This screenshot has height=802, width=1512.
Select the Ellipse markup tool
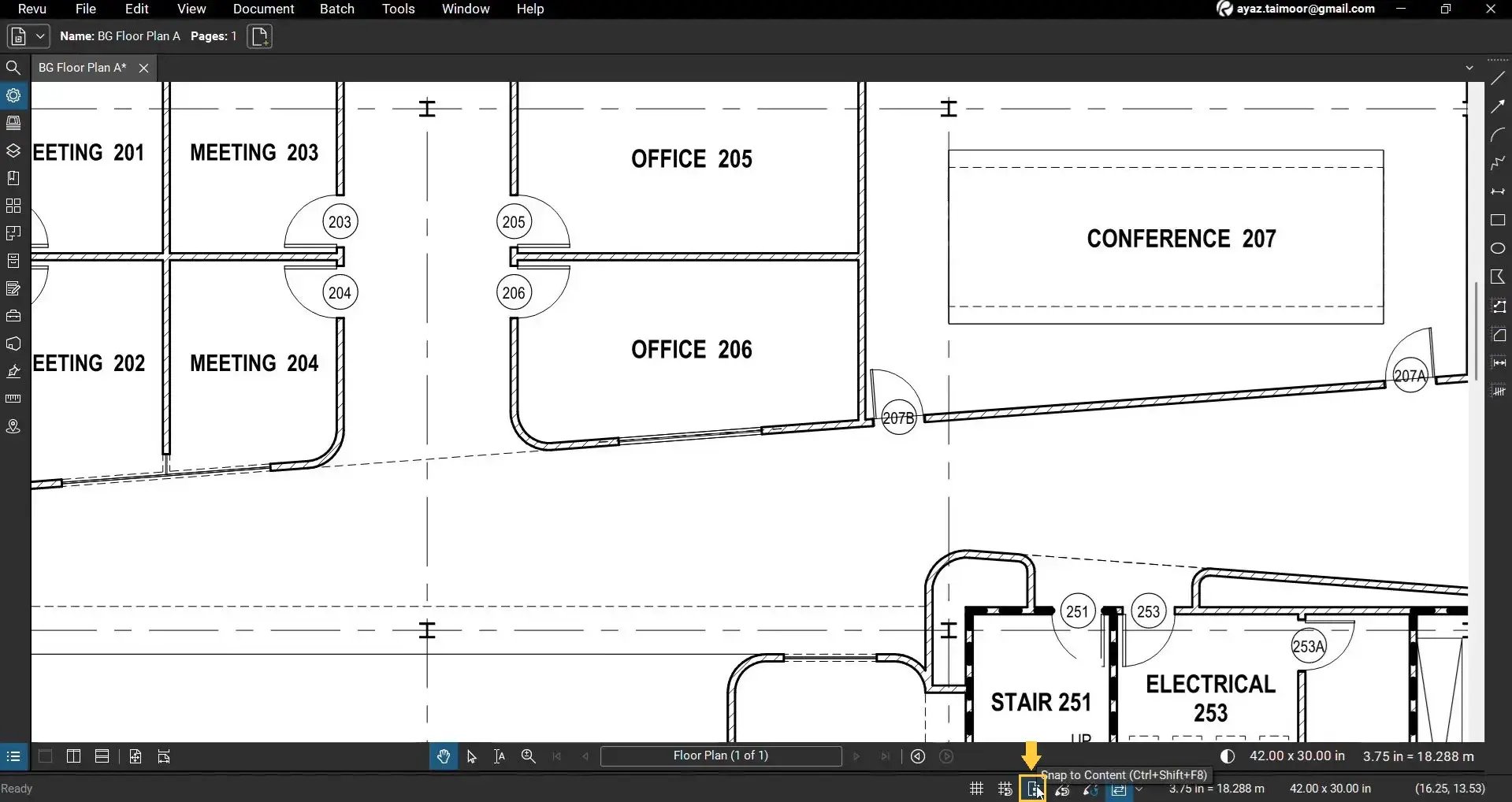[1499, 248]
